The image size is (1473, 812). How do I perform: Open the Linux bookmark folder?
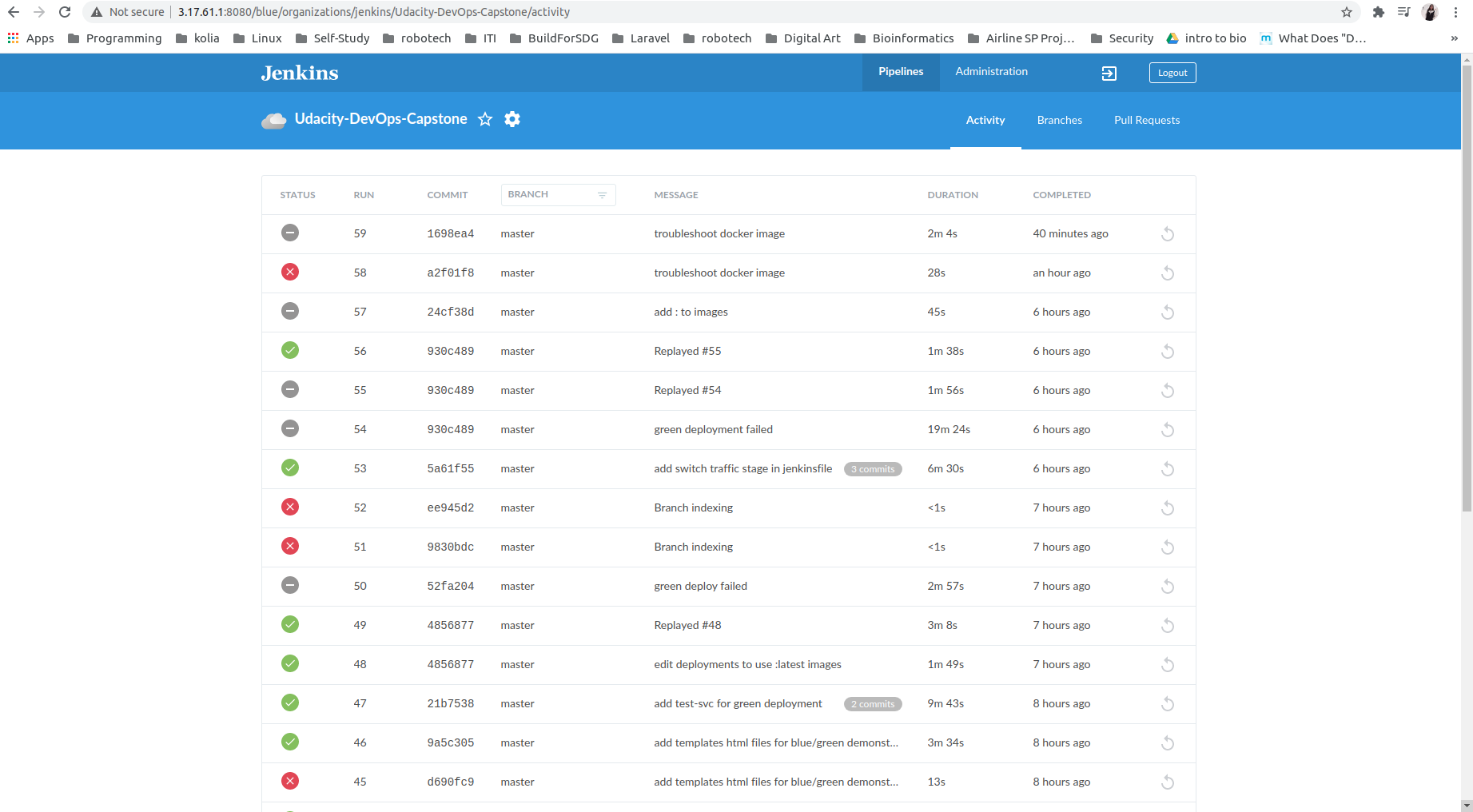tap(257, 38)
